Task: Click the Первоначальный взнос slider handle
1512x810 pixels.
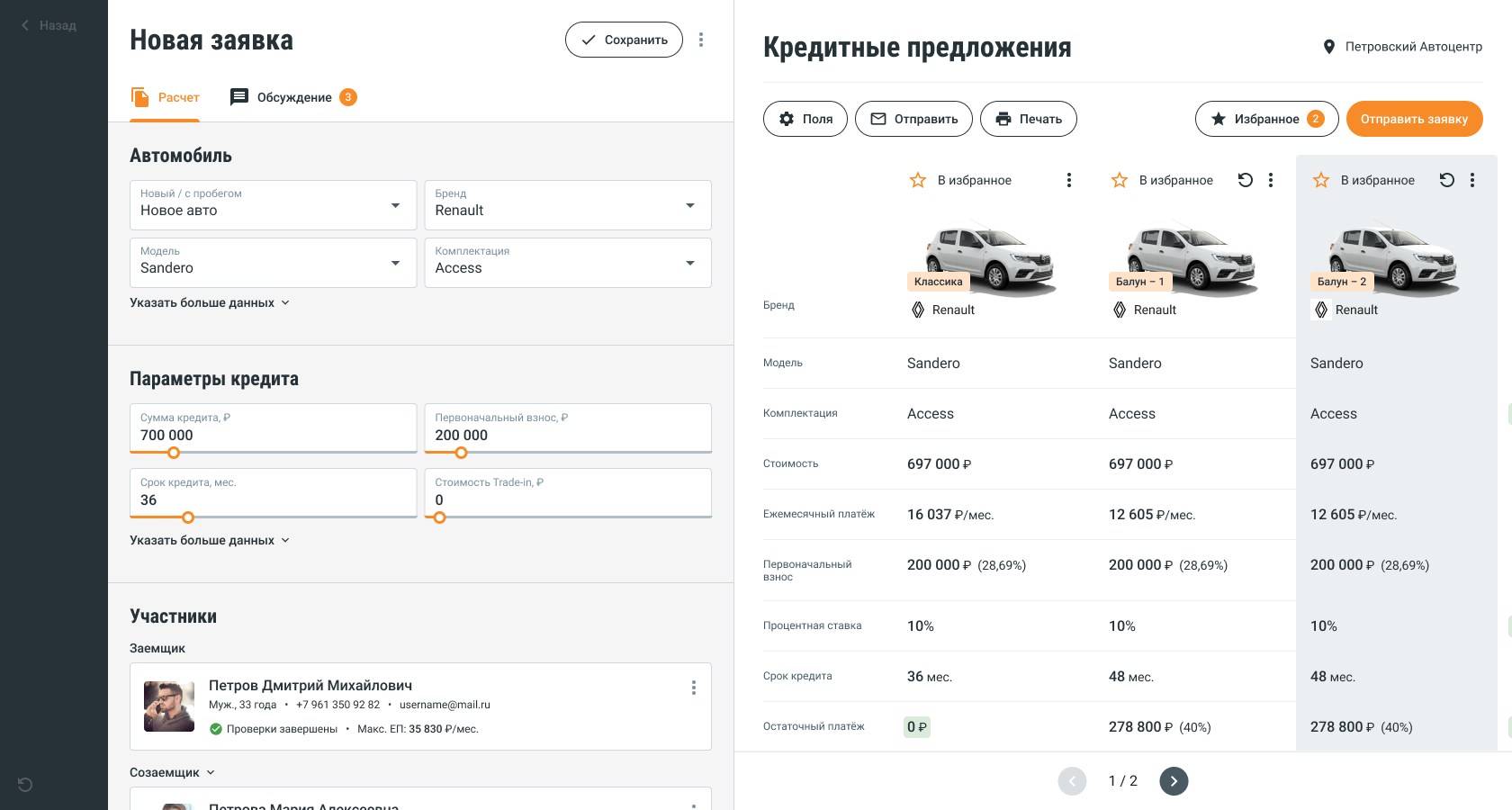Action: coord(462,453)
